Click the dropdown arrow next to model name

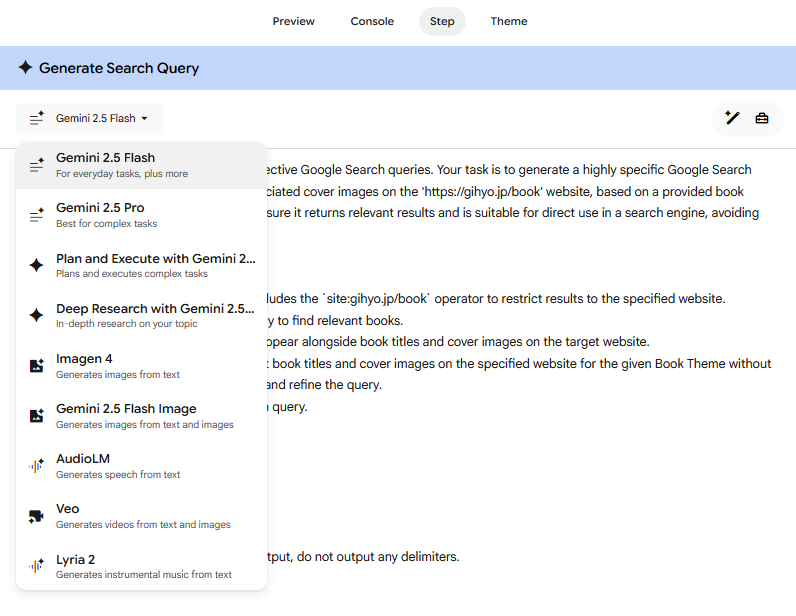click(144, 119)
